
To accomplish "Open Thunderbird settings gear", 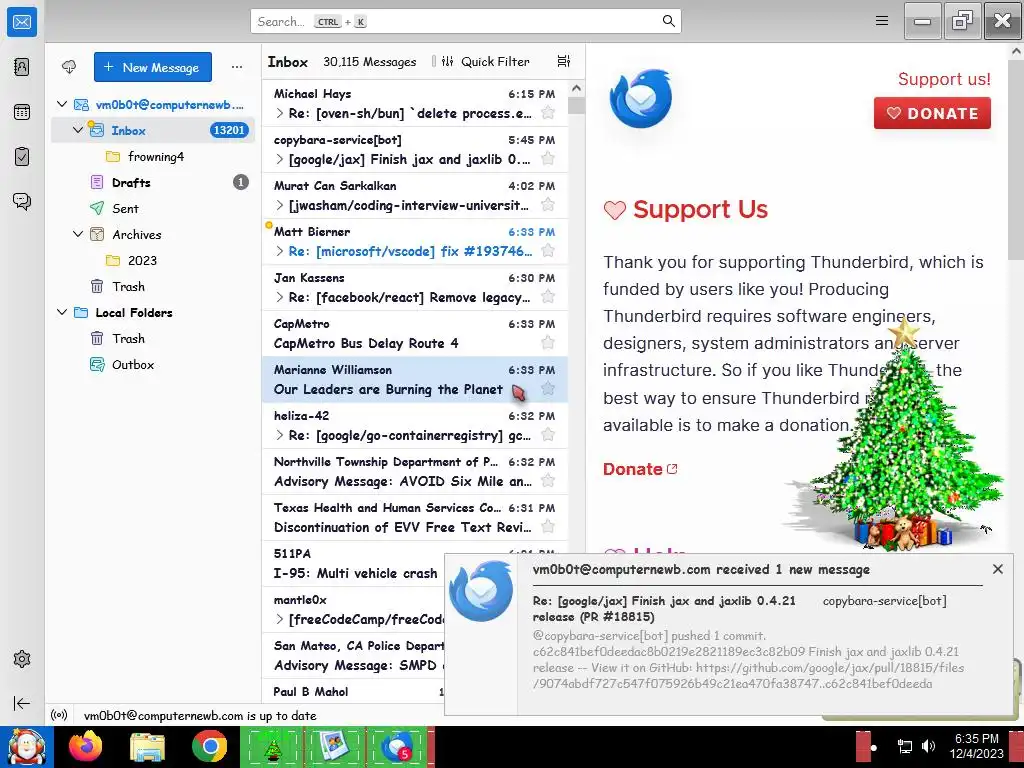I will tap(22, 659).
